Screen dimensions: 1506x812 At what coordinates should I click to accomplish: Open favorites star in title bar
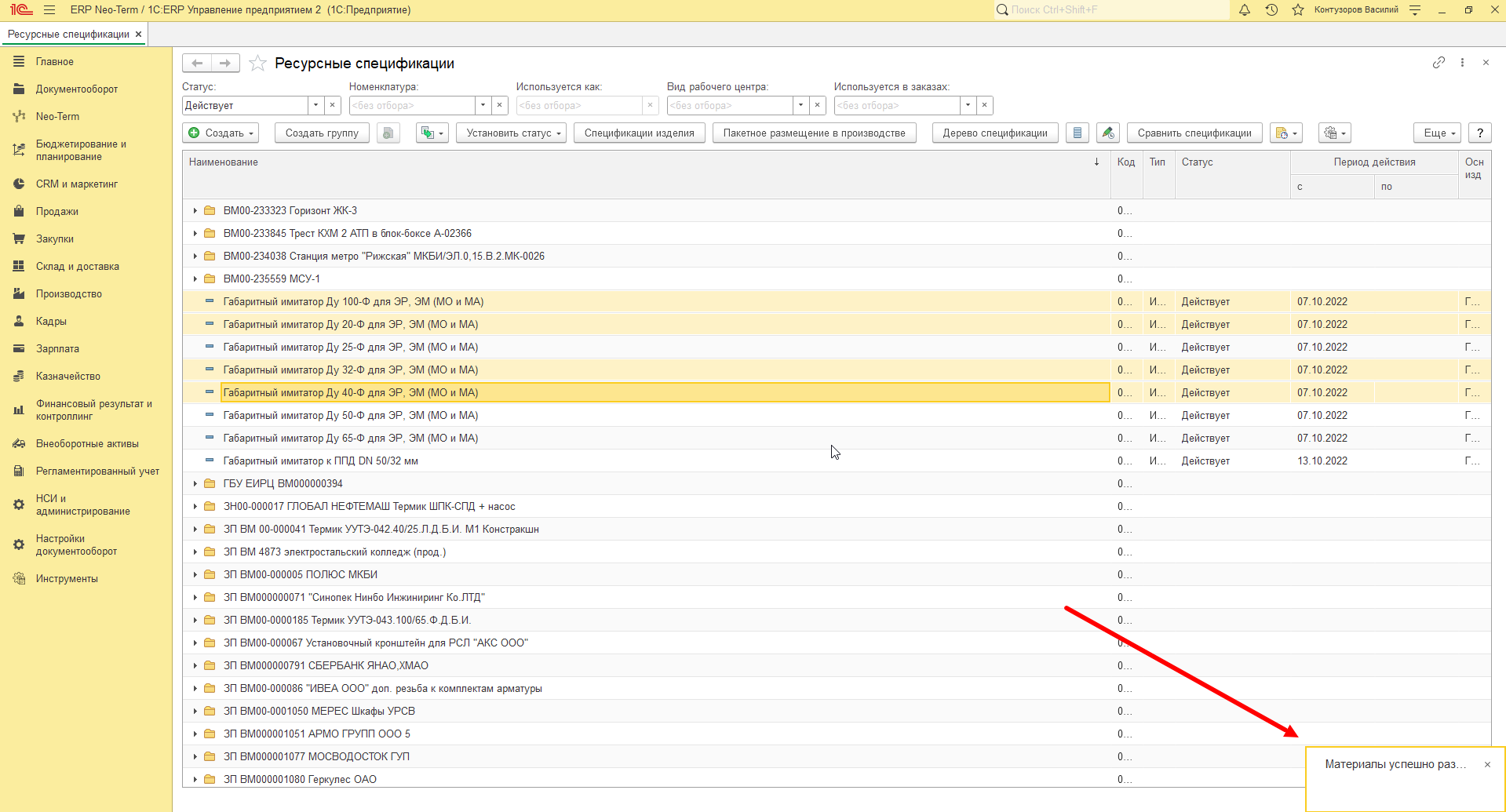click(x=1298, y=10)
